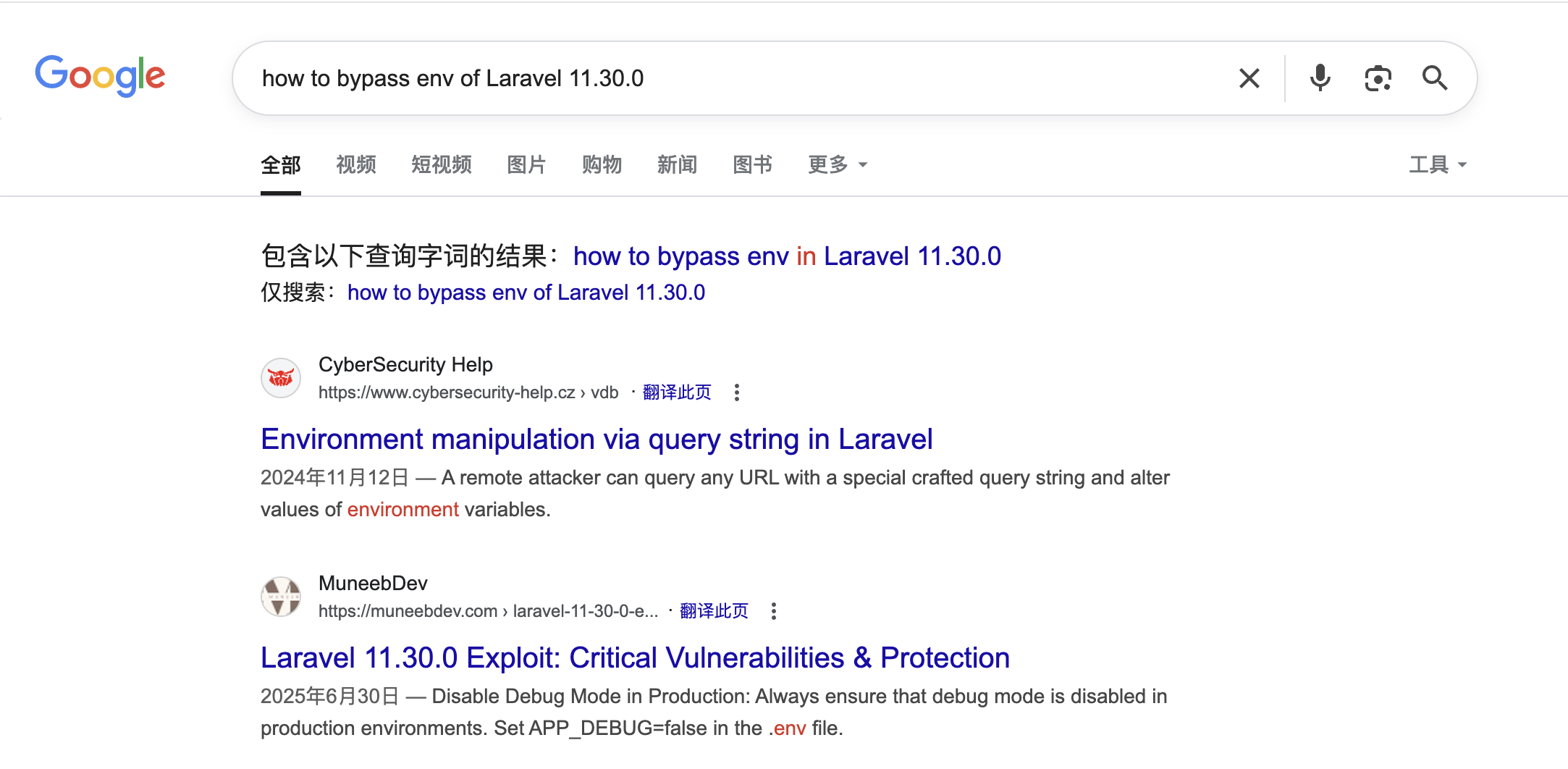Select the 新闻 news tab
The image size is (1568, 769).
677,165
